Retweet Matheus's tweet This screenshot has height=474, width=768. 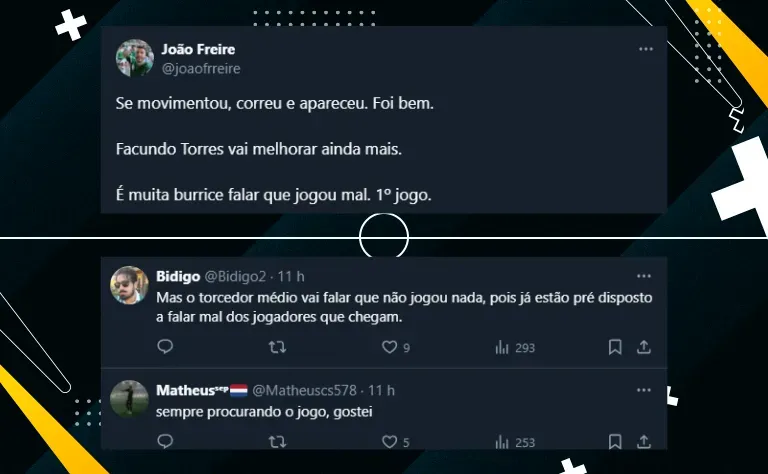pos(277,442)
